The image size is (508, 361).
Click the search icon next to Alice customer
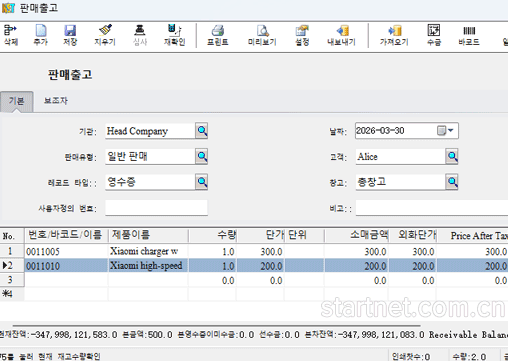point(452,156)
